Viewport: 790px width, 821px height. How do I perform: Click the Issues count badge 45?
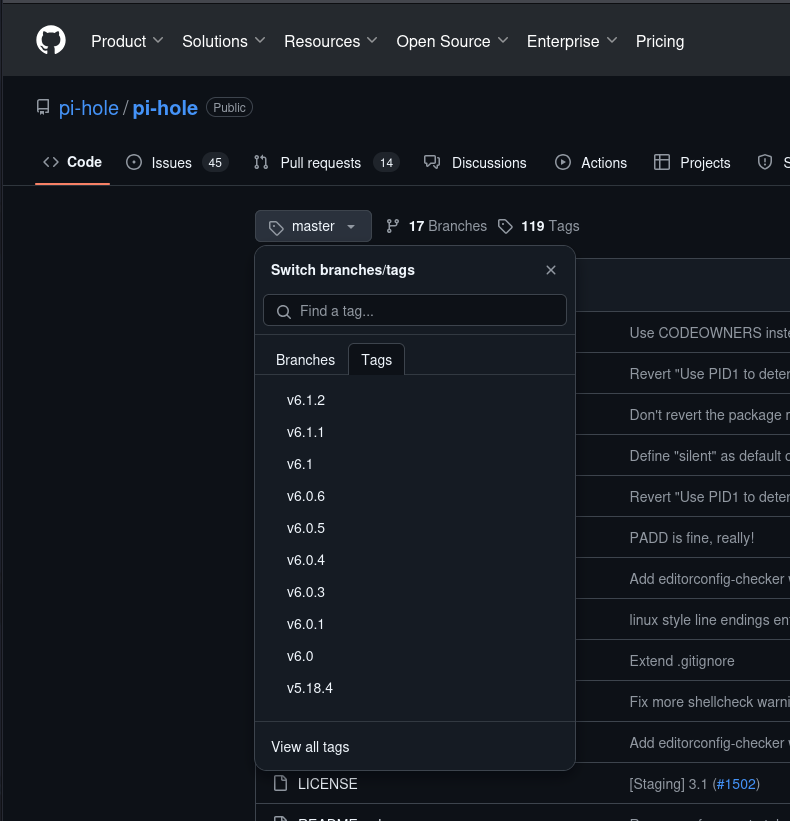pos(215,163)
